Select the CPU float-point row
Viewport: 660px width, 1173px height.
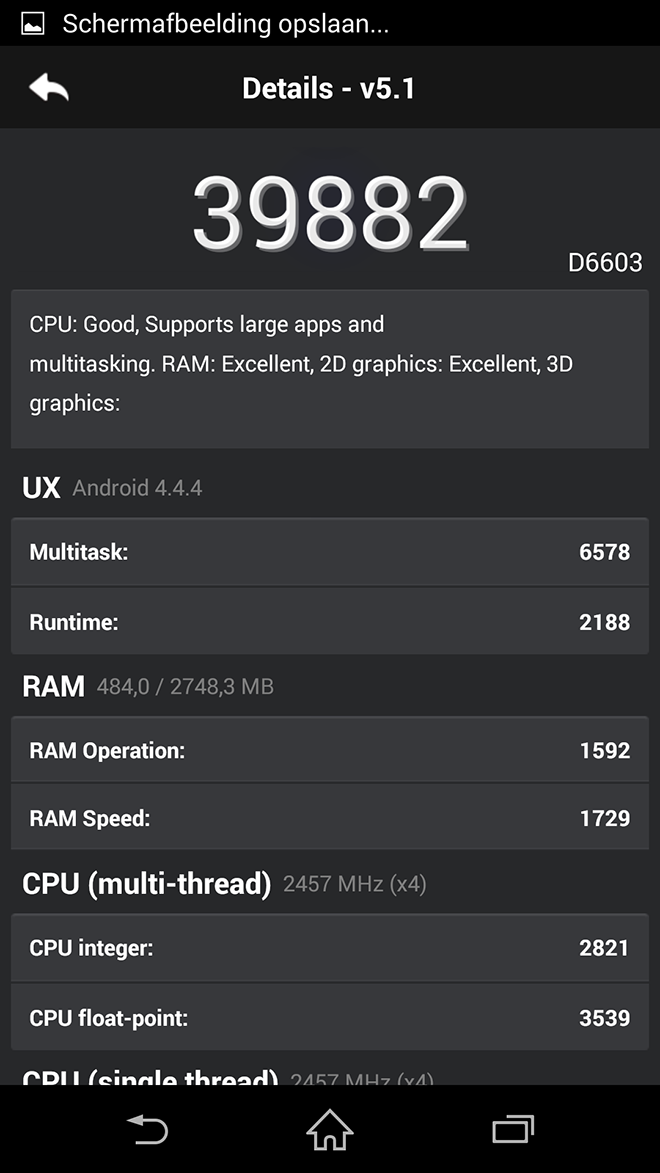tap(330, 1017)
